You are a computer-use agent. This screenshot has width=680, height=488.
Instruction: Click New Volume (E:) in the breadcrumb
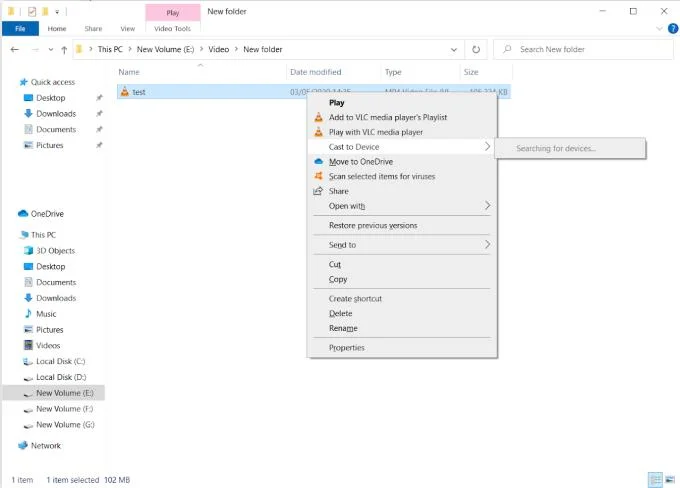[165, 49]
